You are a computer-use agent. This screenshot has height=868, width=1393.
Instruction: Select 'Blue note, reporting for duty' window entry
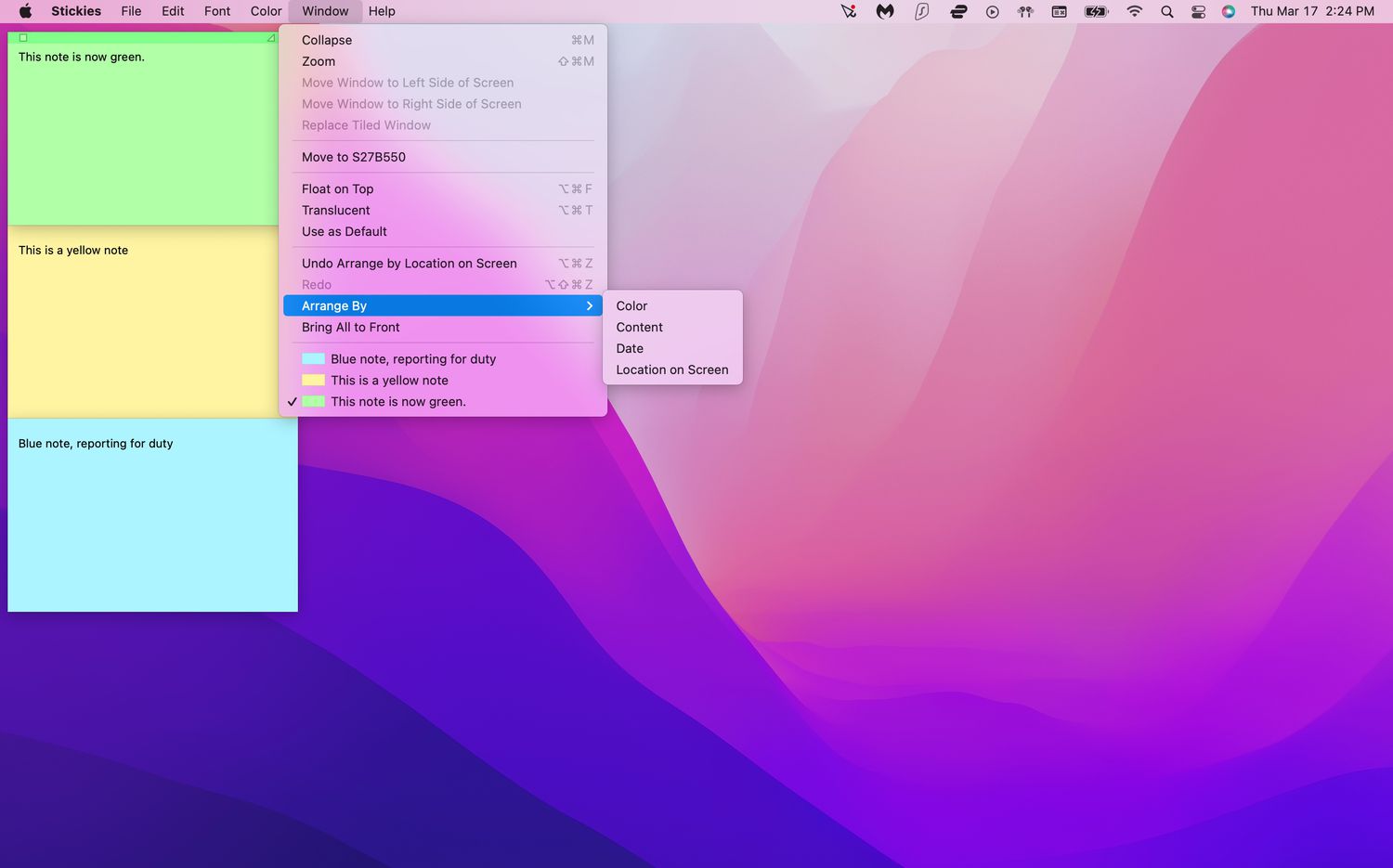coord(413,358)
